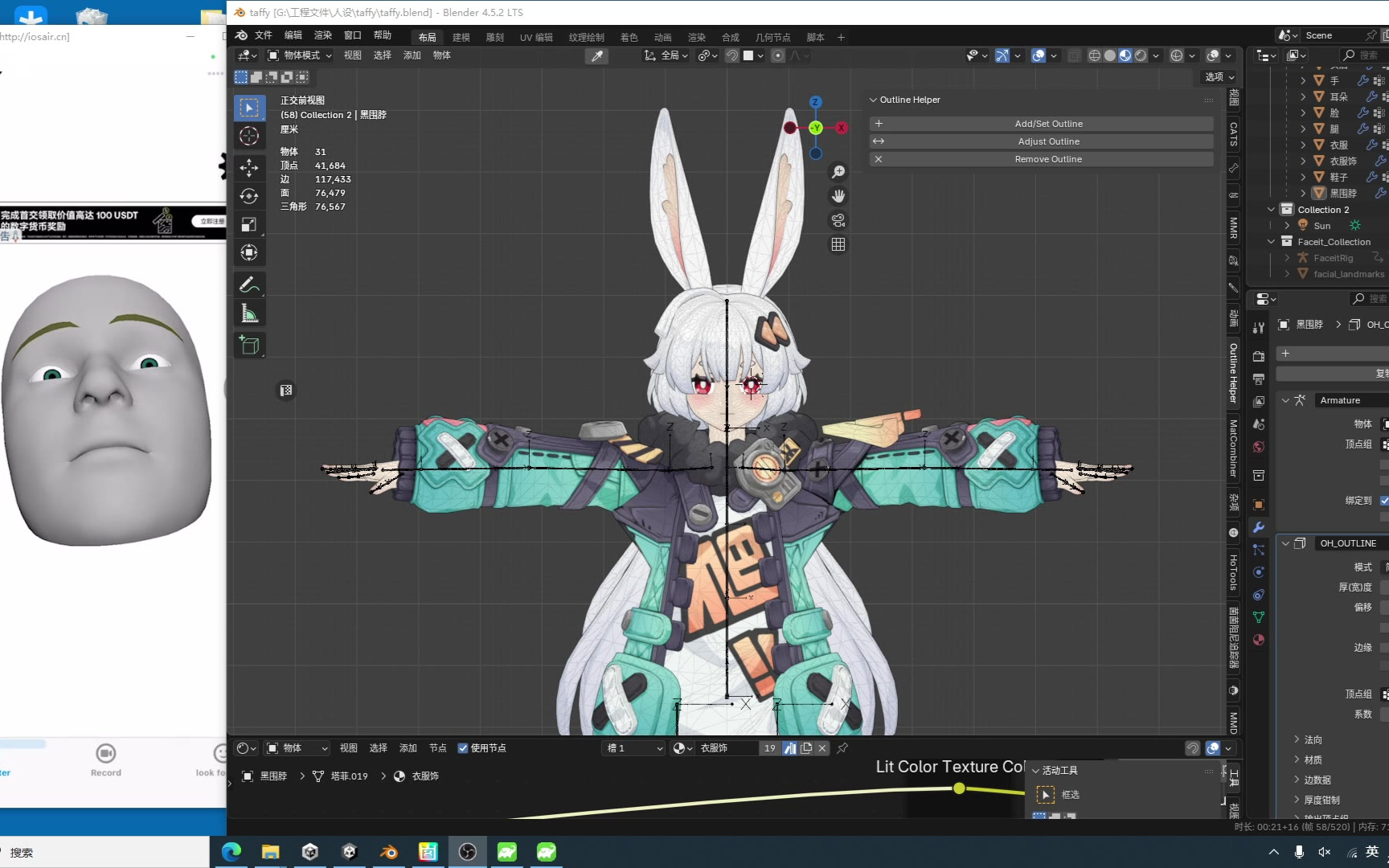Choose the Move tool
This screenshot has width=1389, height=868.
(x=249, y=167)
